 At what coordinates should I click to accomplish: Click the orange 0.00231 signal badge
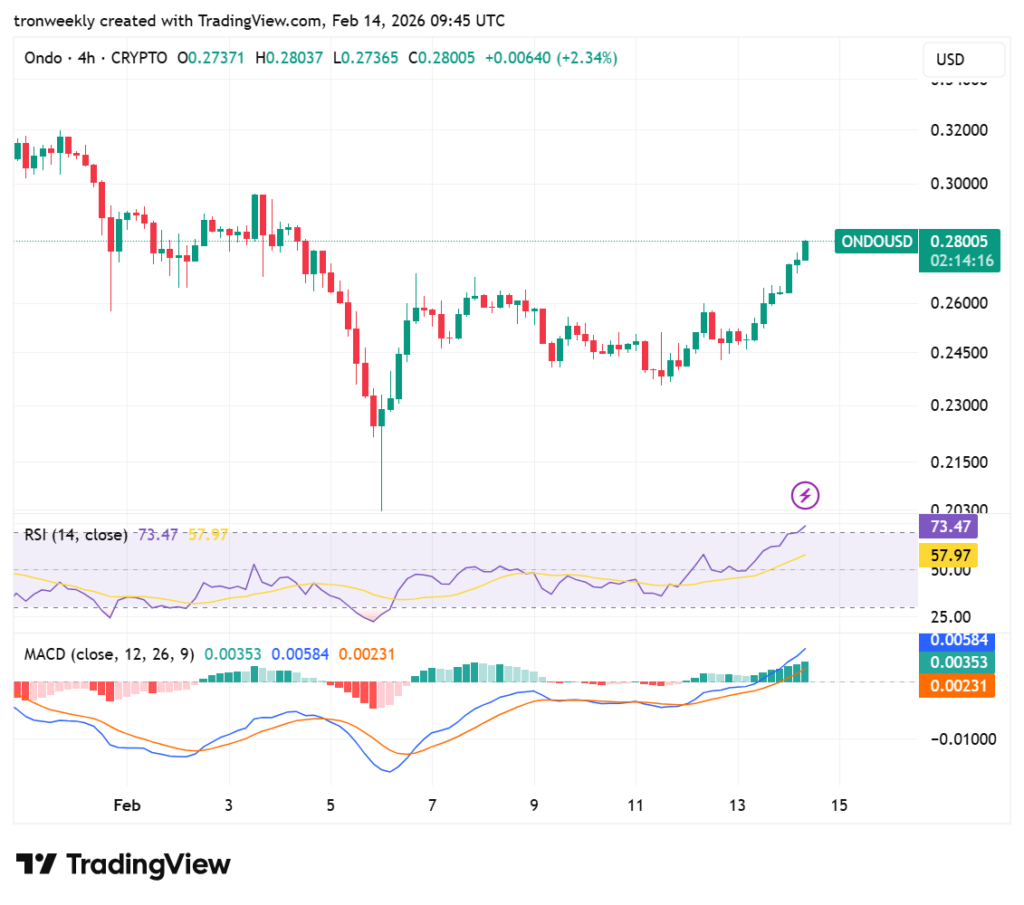957,686
